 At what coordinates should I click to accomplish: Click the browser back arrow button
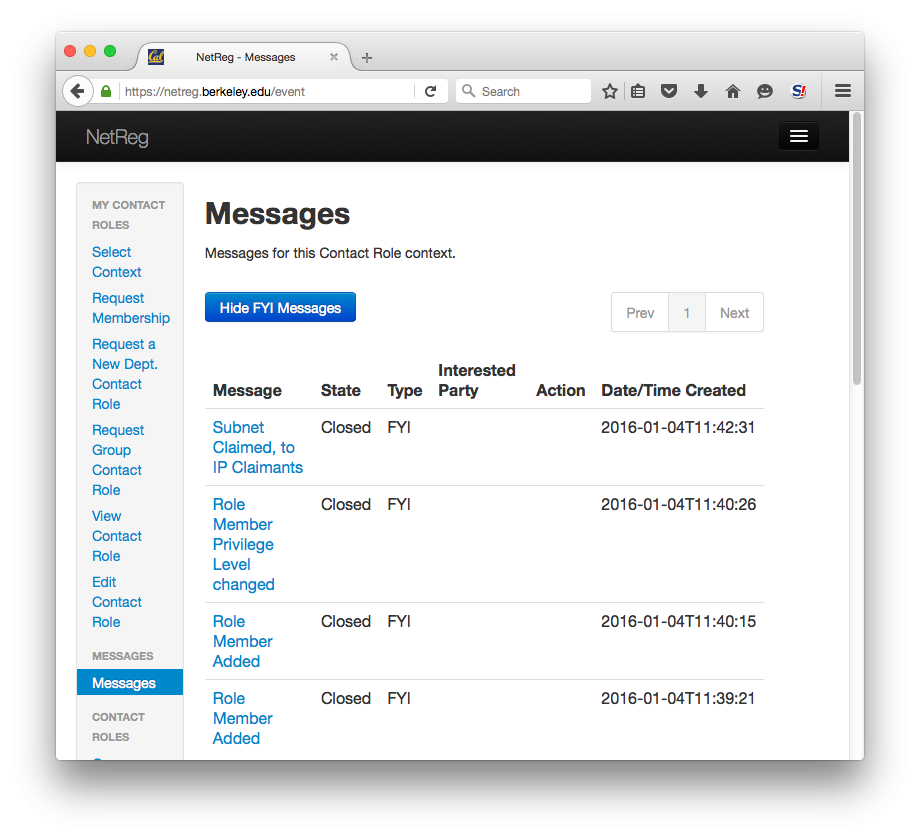77,92
